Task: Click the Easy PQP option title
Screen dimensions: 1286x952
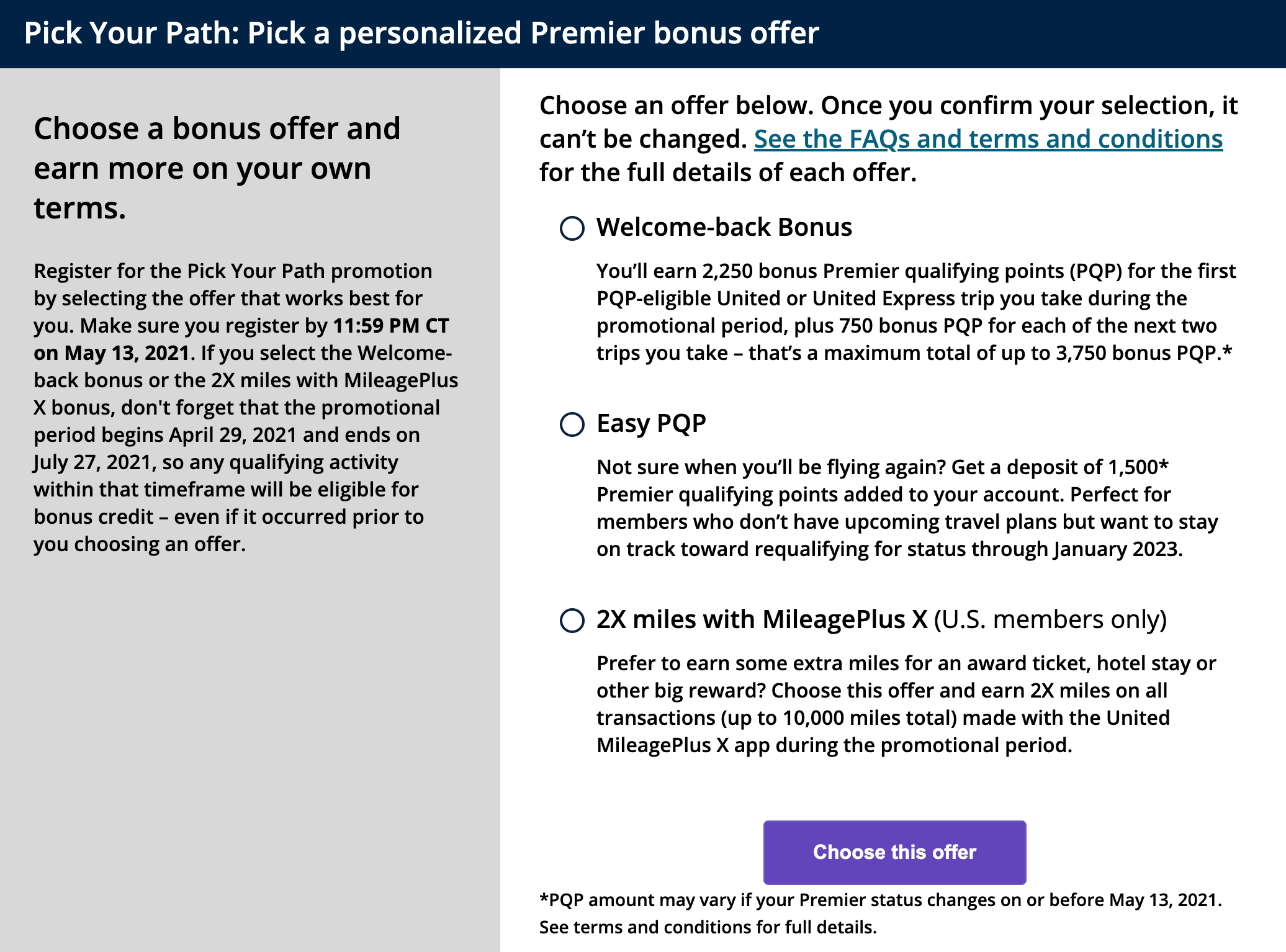Action: coord(651,423)
